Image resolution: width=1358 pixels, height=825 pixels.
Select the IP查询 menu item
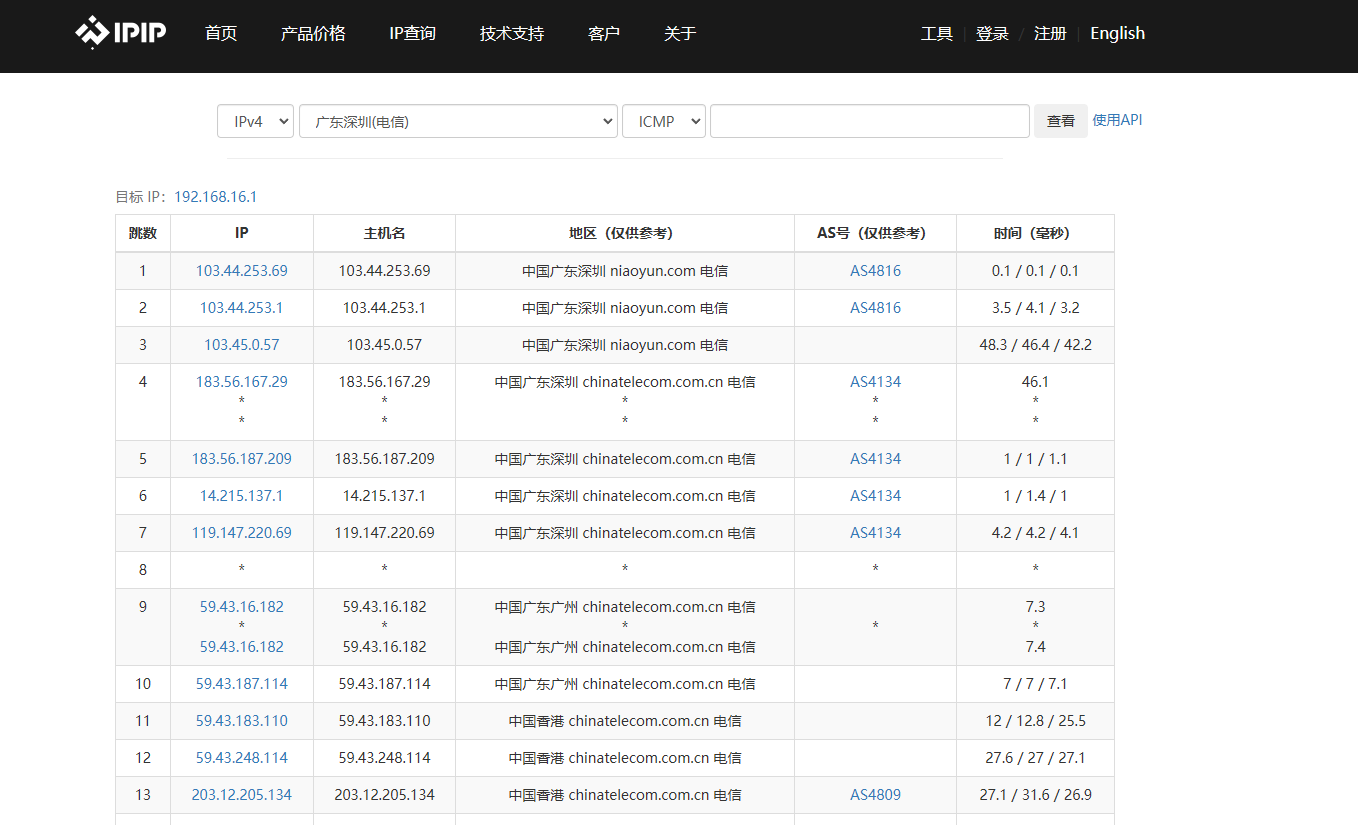[x=412, y=34]
